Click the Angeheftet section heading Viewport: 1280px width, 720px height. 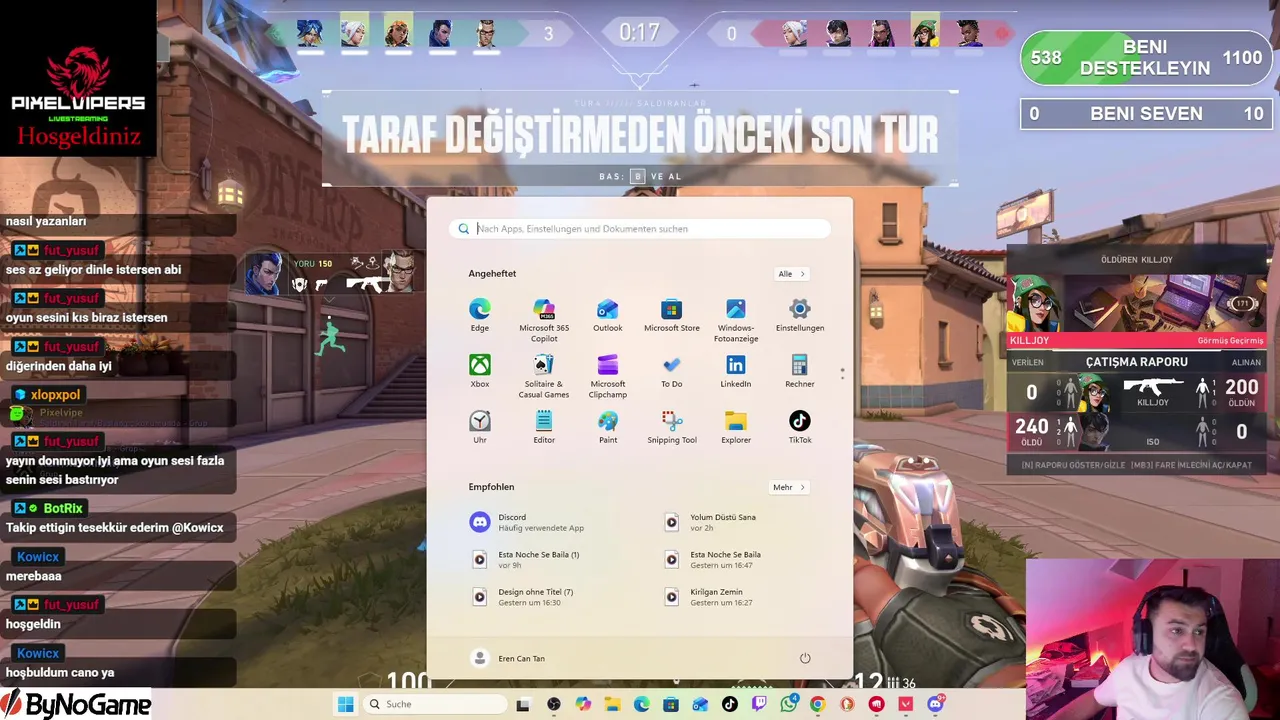click(492, 274)
